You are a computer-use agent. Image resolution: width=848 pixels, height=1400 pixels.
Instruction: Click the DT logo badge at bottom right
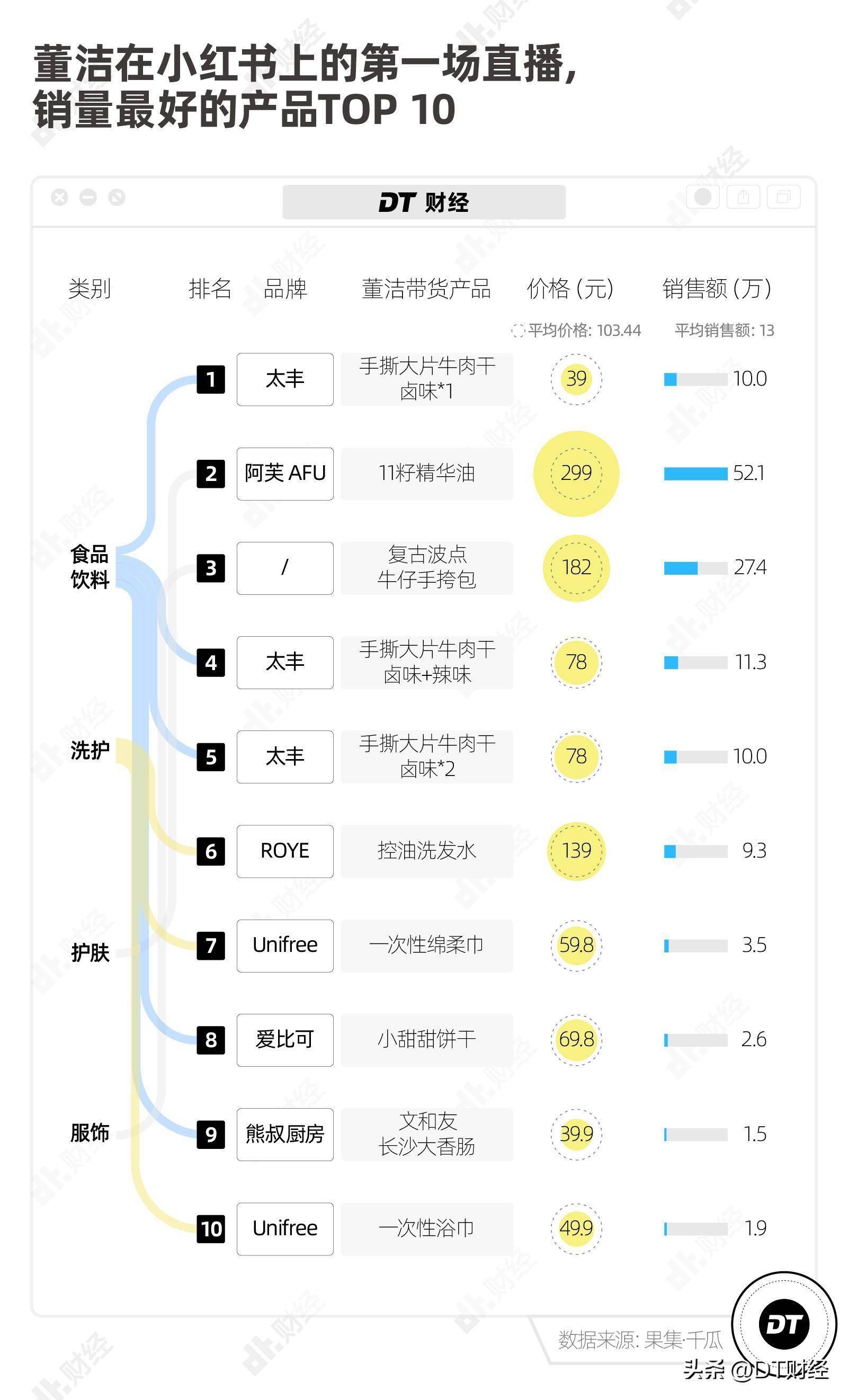coord(784,1324)
